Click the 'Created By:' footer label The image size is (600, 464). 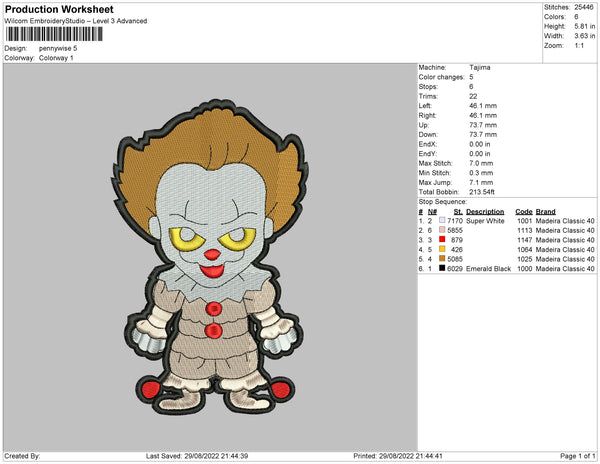coord(22,456)
